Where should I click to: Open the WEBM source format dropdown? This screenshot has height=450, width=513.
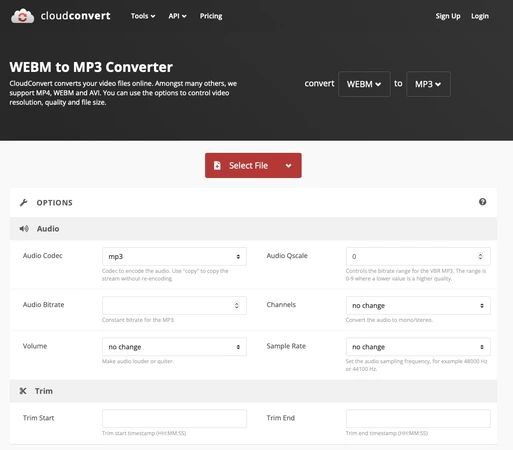(x=364, y=84)
